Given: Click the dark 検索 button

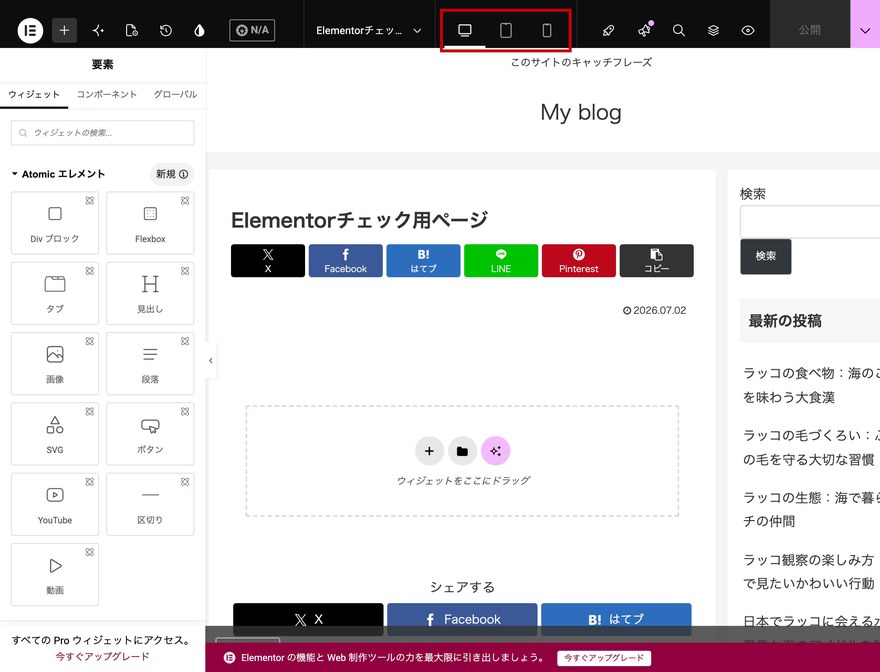Looking at the screenshot, I should click(x=766, y=257).
